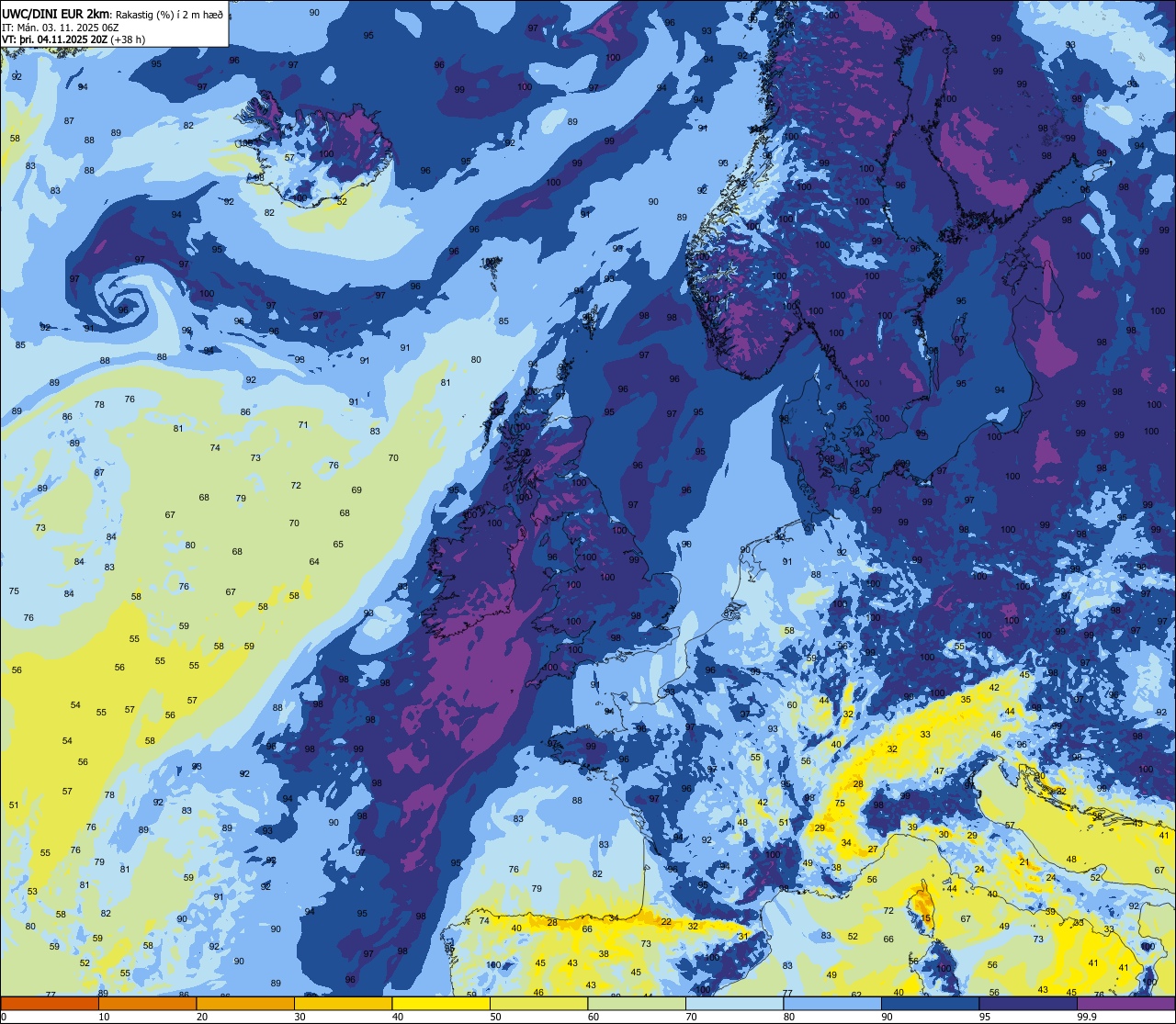Click the humidity value 71 over the Atlantic
Viewport: 1176px width, 1024px height.
[303, 424]
